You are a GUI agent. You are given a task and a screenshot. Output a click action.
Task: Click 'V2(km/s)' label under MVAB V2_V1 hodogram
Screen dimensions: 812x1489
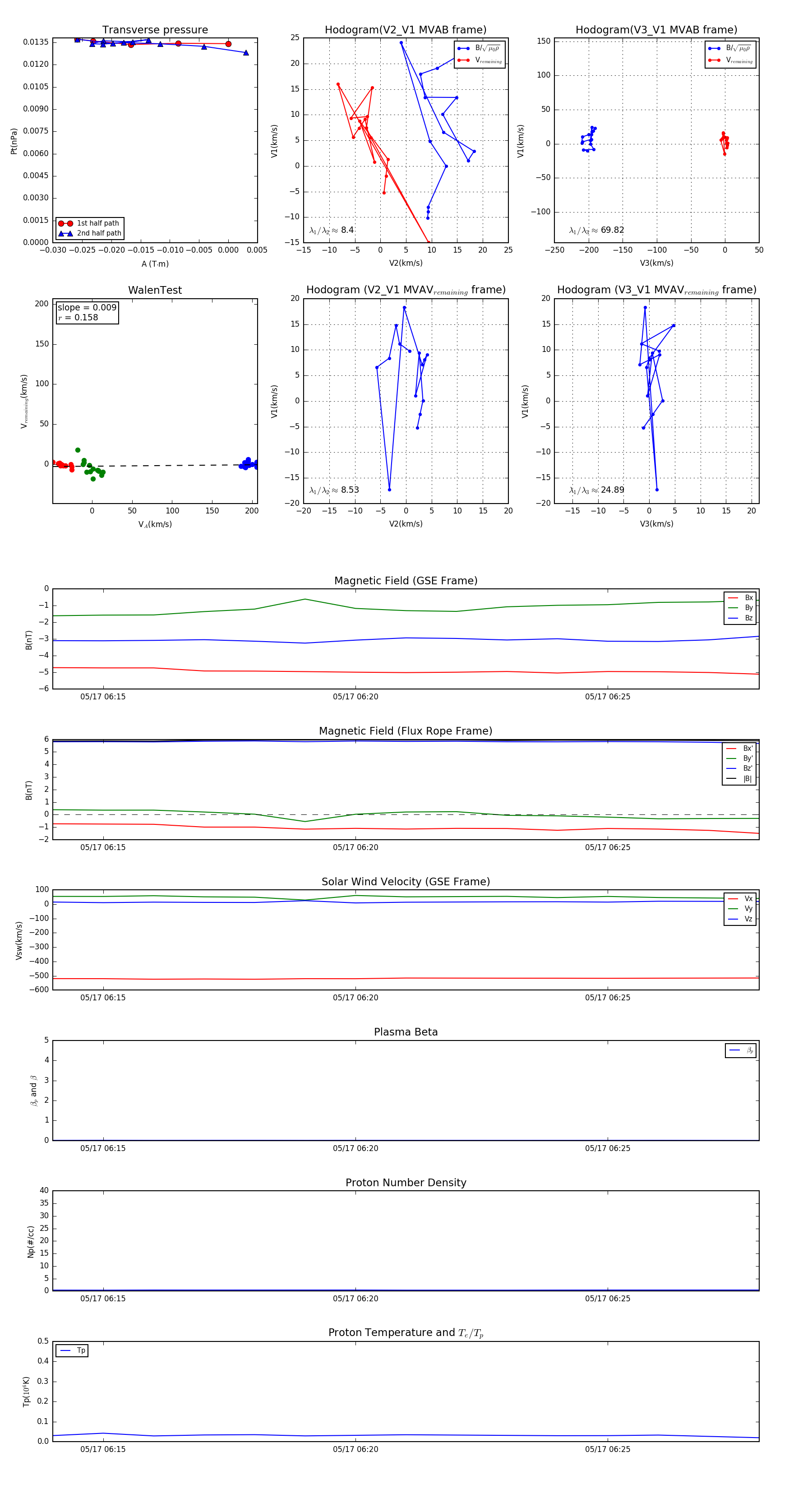pos(406,264)
